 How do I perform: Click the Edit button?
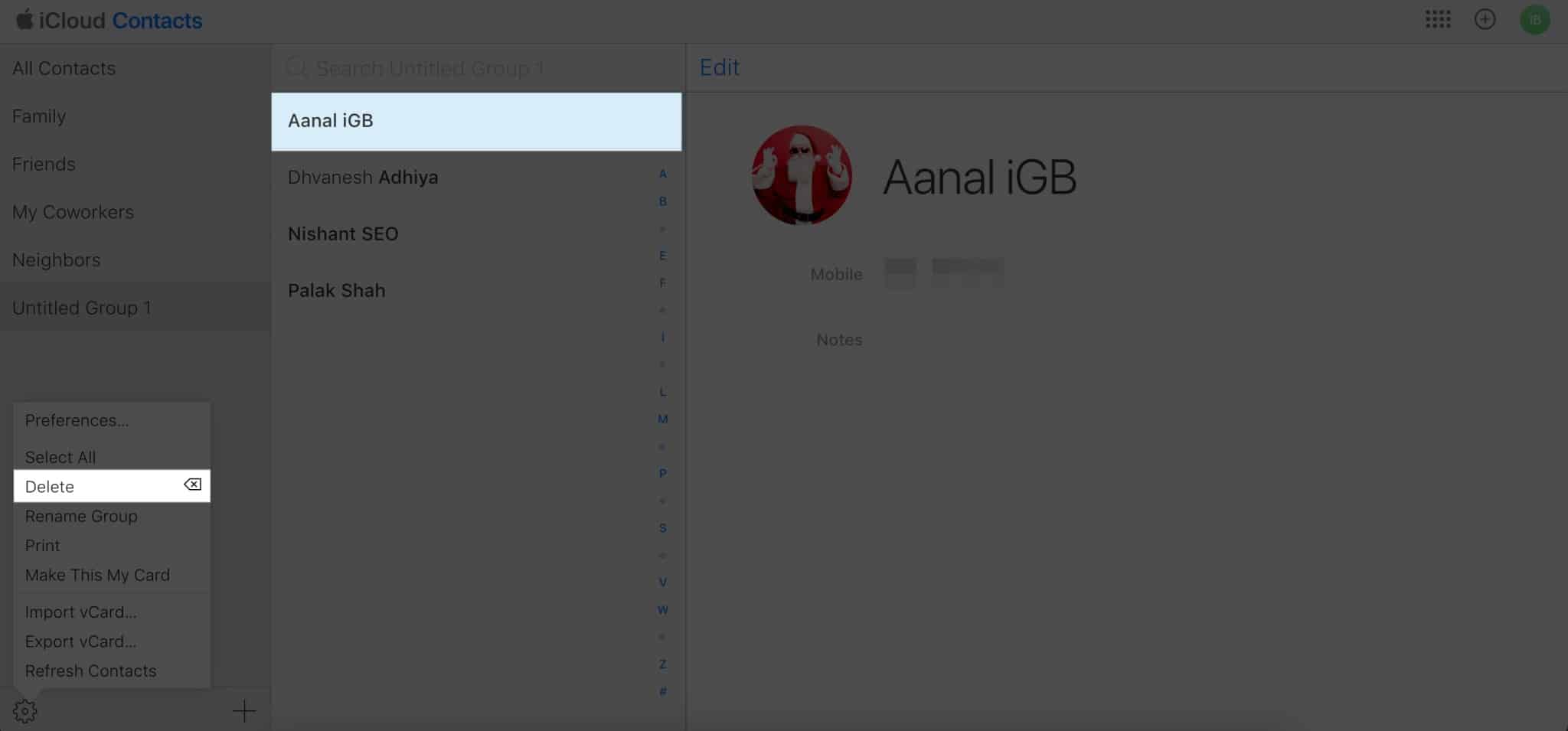719,67
